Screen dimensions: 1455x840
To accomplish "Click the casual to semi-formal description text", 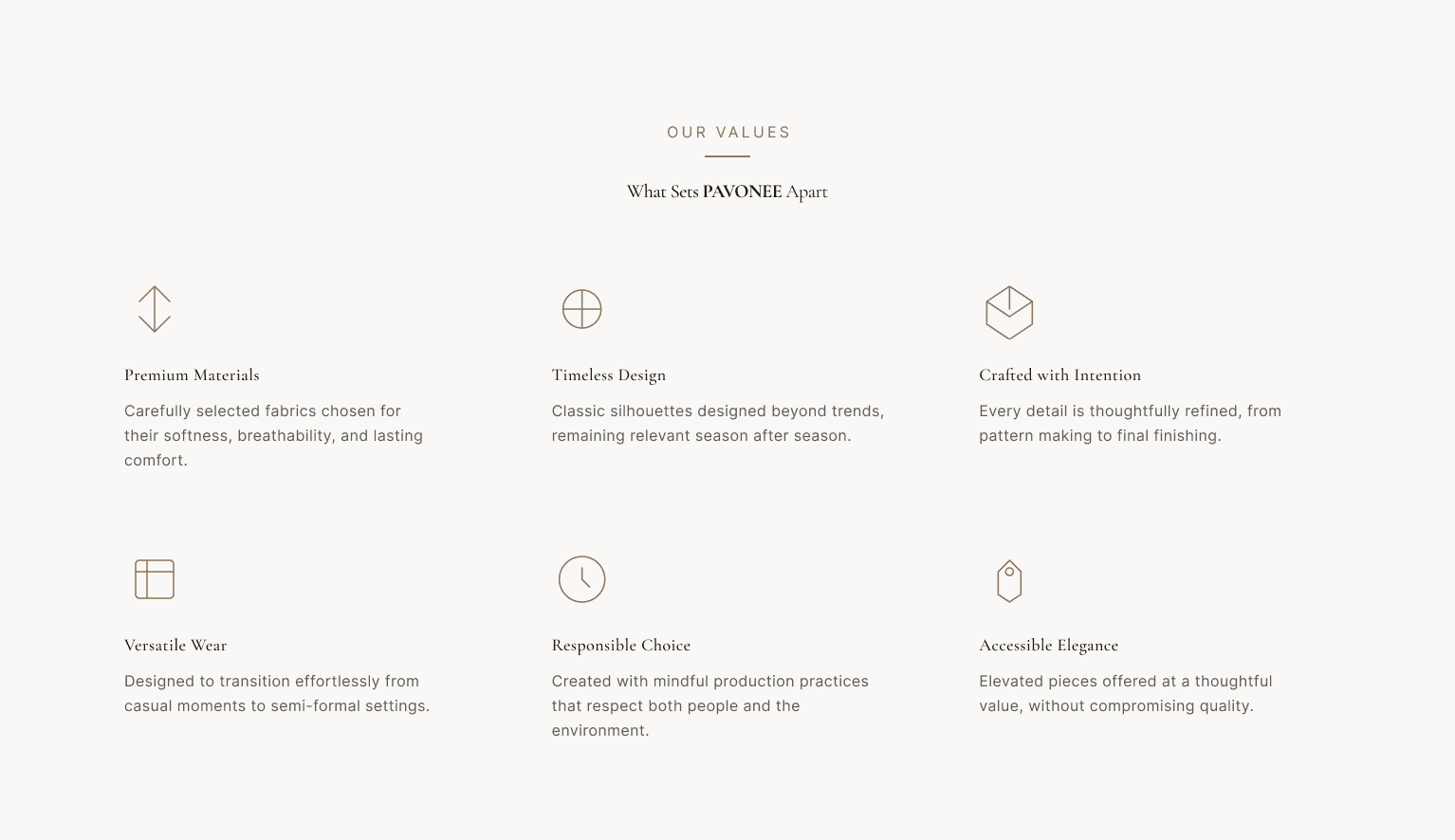I will click(277, 694).
